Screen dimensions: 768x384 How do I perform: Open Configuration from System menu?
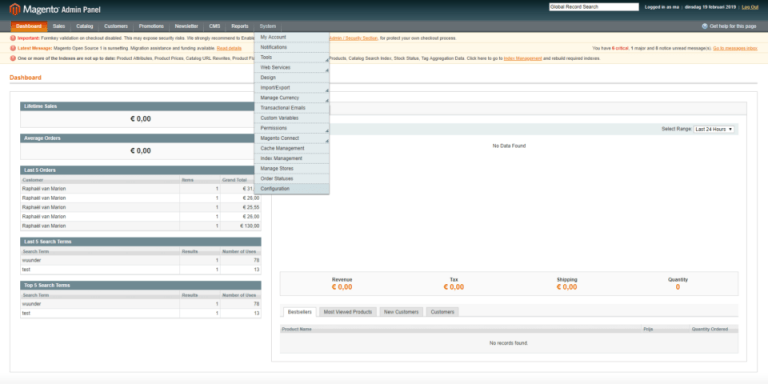coord(291,189)
